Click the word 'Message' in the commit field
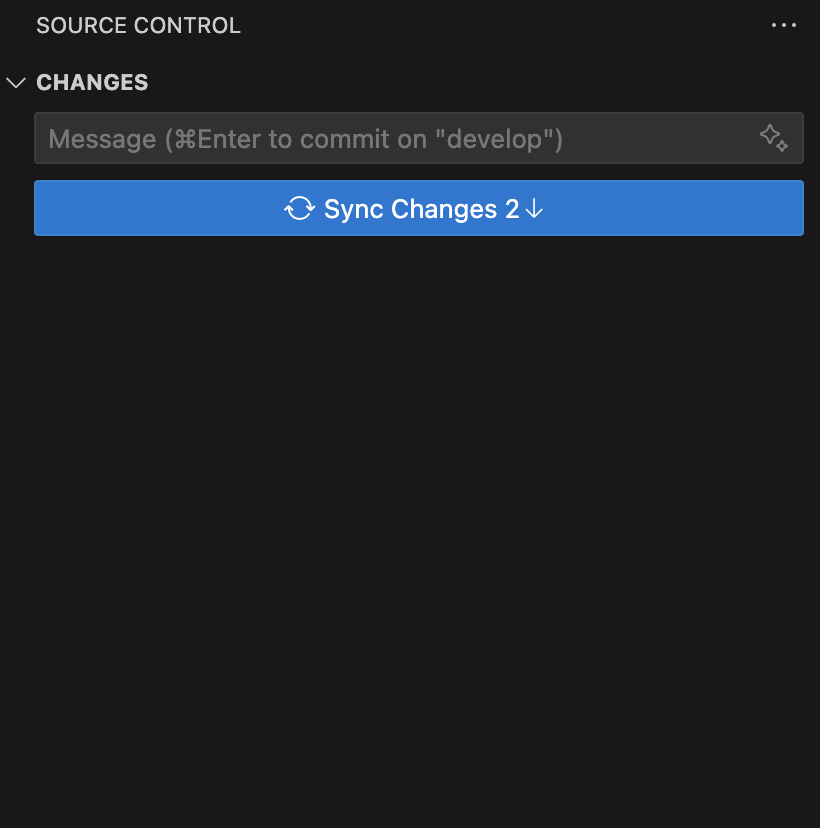The height and width of the screenshot is (828, 820). pos(102,139)
